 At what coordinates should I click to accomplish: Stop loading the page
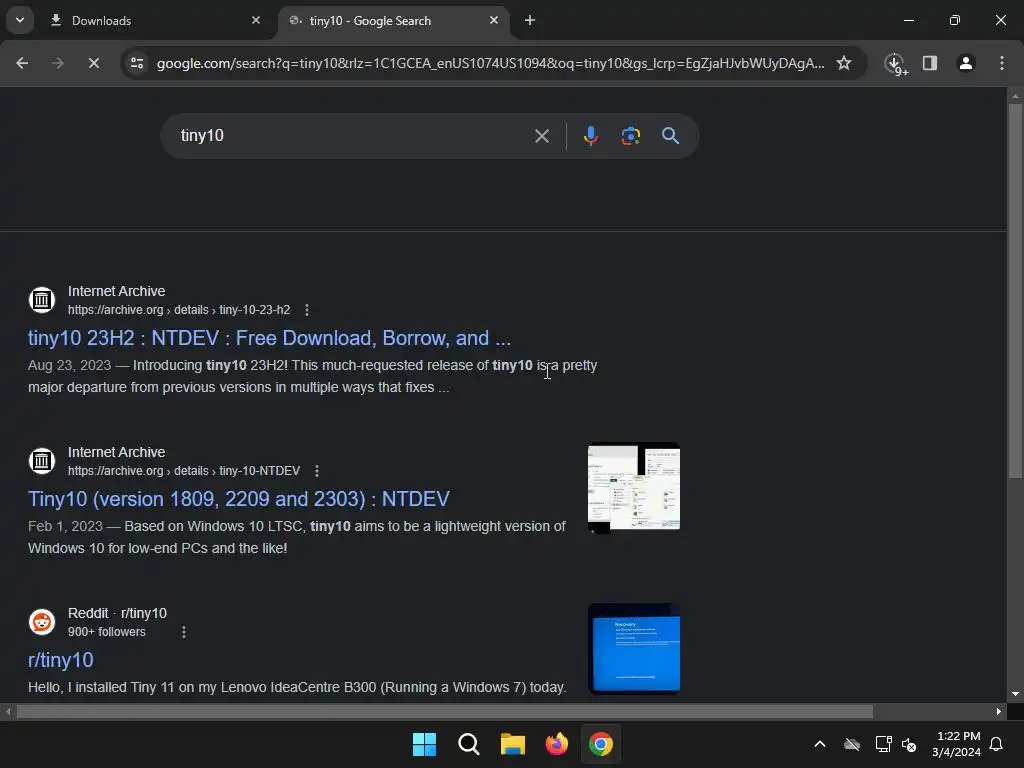[x=94, y=63]
